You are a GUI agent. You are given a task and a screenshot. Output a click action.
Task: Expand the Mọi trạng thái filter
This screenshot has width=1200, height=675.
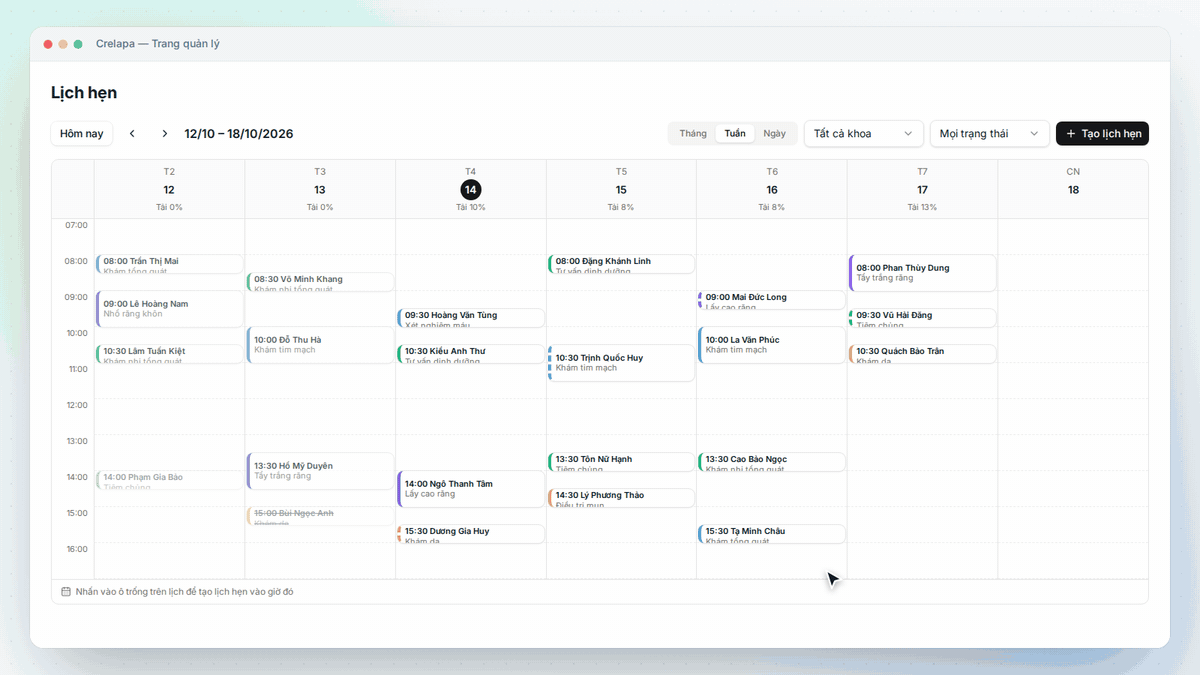(990, 134)
